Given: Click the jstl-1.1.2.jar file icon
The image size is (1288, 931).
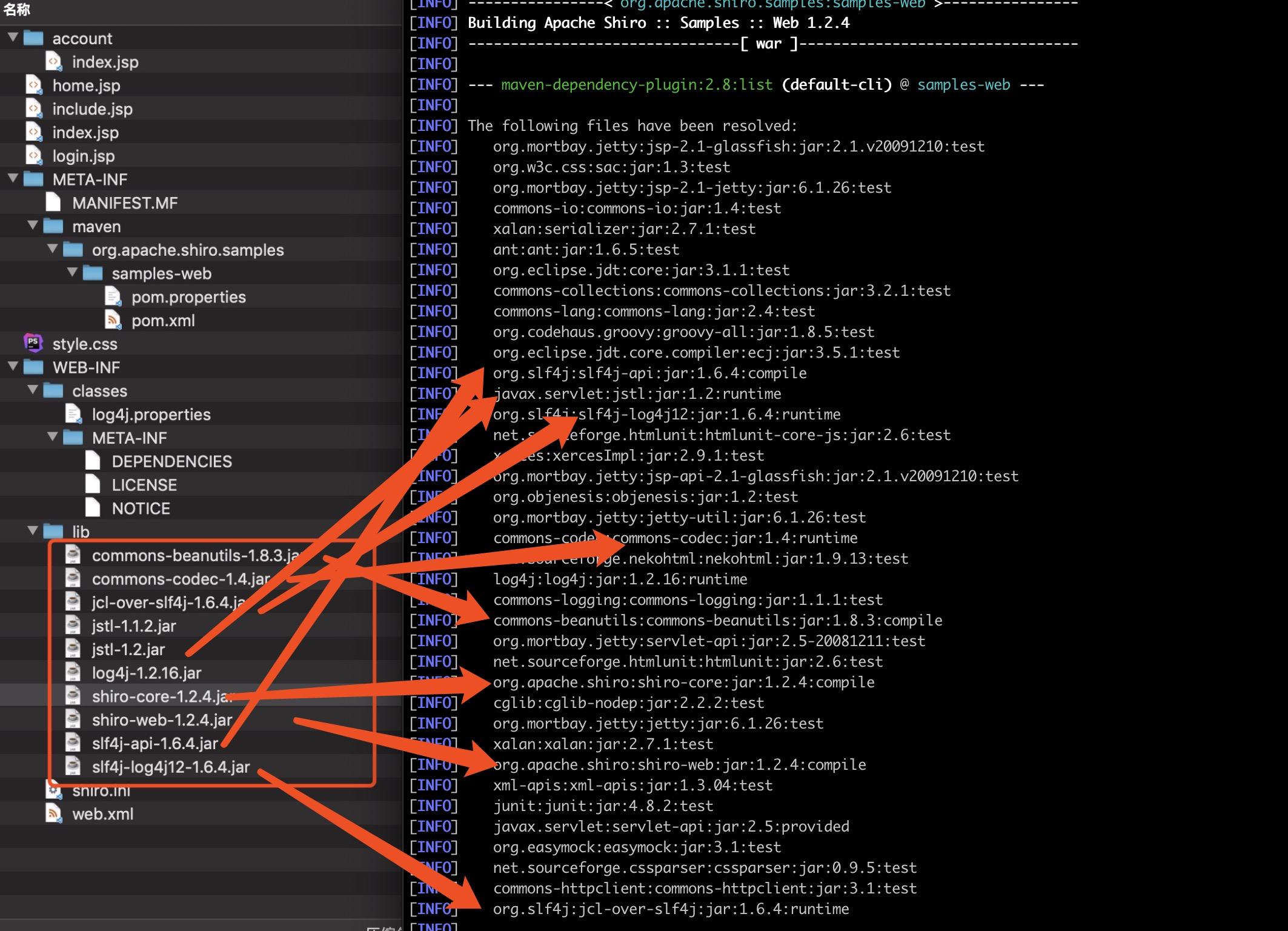Looking at the screenshot, I should coord(73,626).
